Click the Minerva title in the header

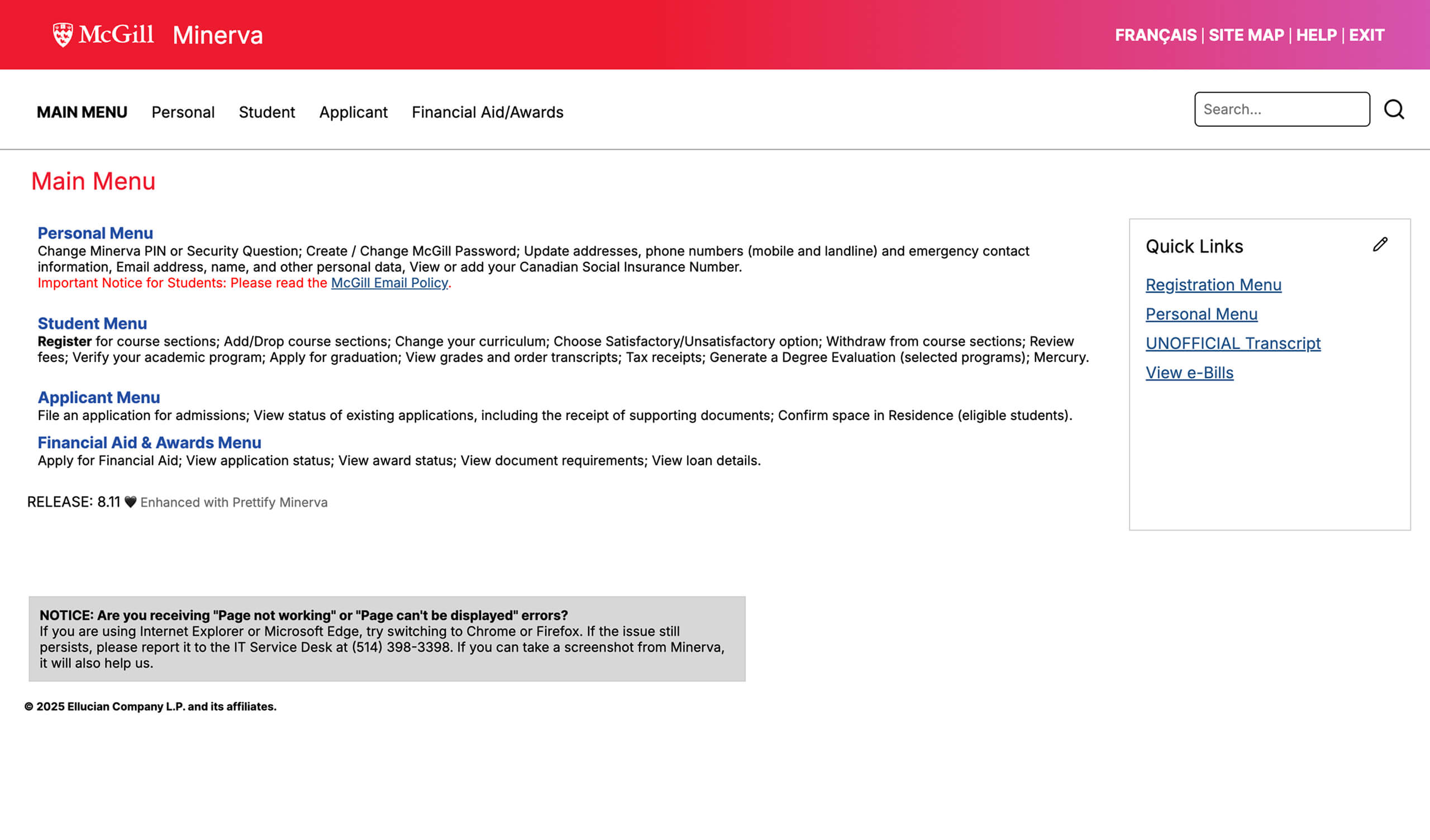click(x=217, y=35)
